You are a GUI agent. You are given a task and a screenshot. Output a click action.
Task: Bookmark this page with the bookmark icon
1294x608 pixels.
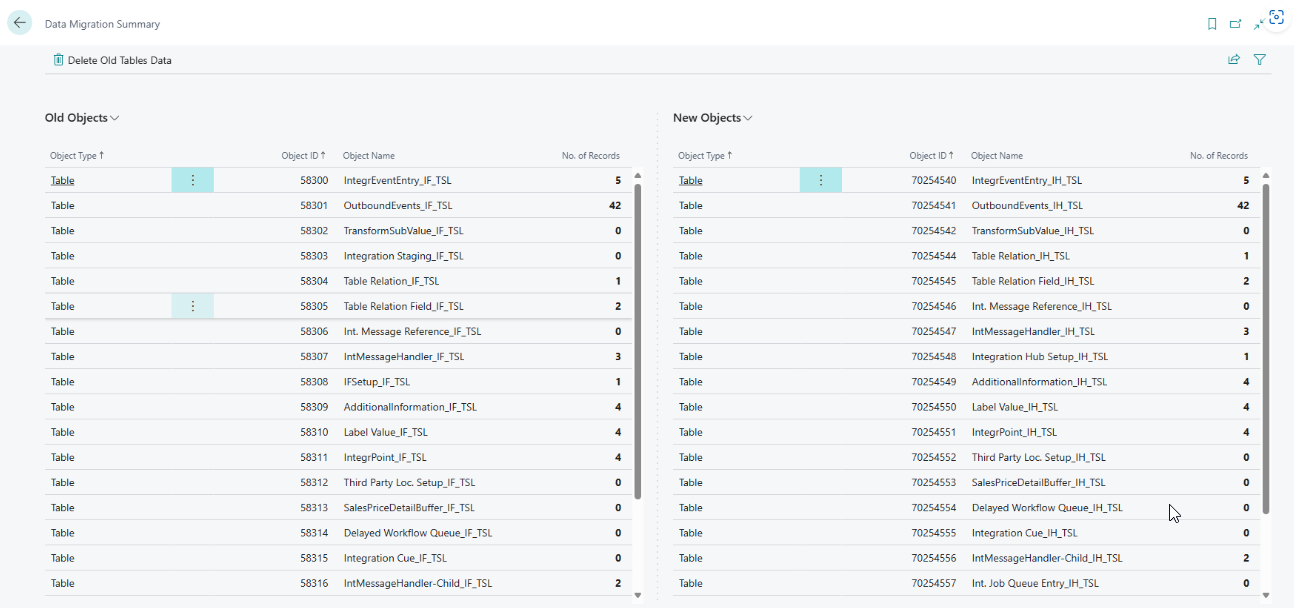1212,24
